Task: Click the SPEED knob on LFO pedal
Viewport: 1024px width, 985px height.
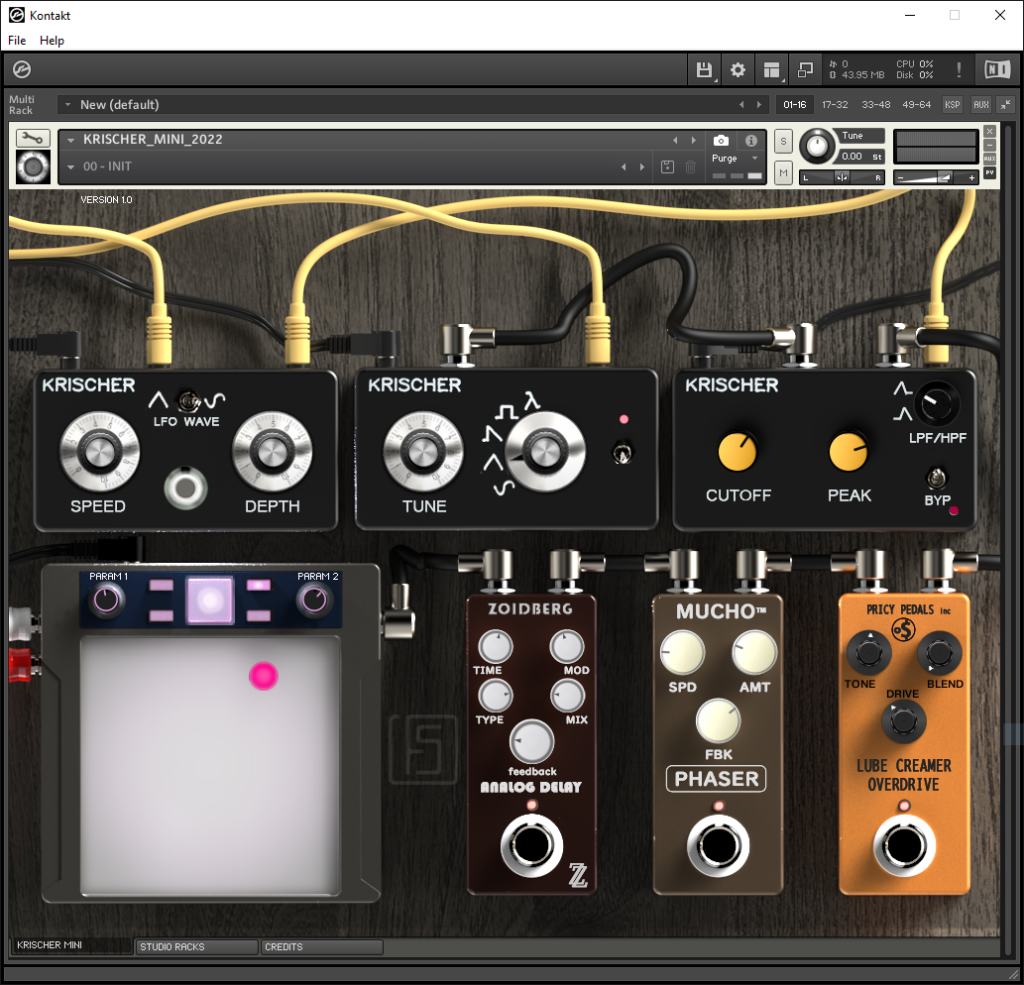Action: click(x=99, y=451)
